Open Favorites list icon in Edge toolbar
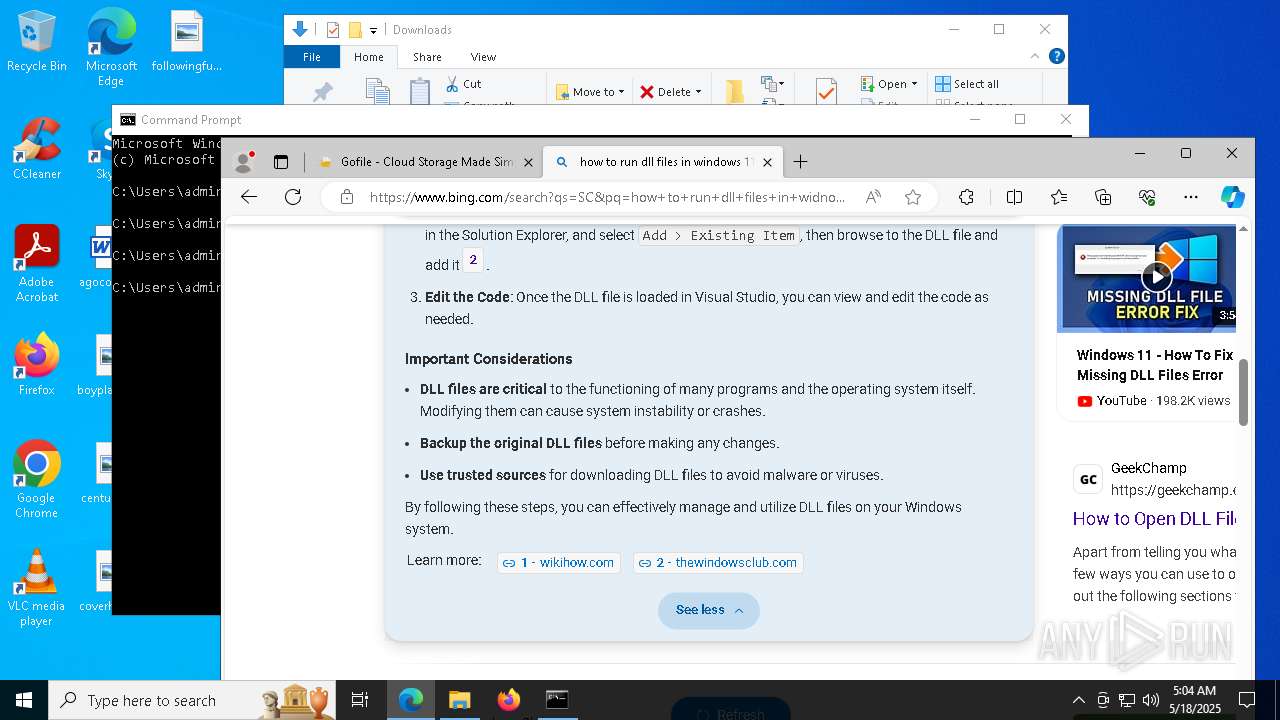Viewport: 1280px width, 720px height. [1059, 197]
